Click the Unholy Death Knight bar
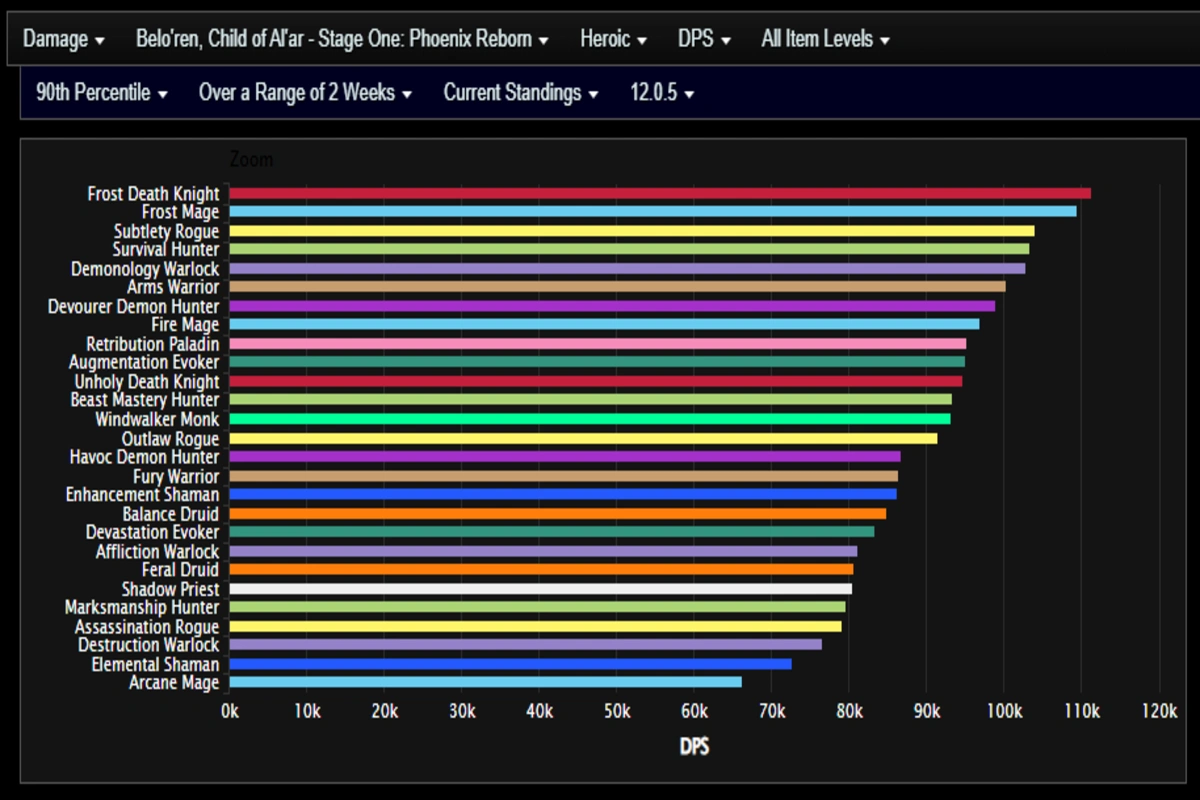The height and width of the screenshot is (800, 1200). tap(596, 381)
